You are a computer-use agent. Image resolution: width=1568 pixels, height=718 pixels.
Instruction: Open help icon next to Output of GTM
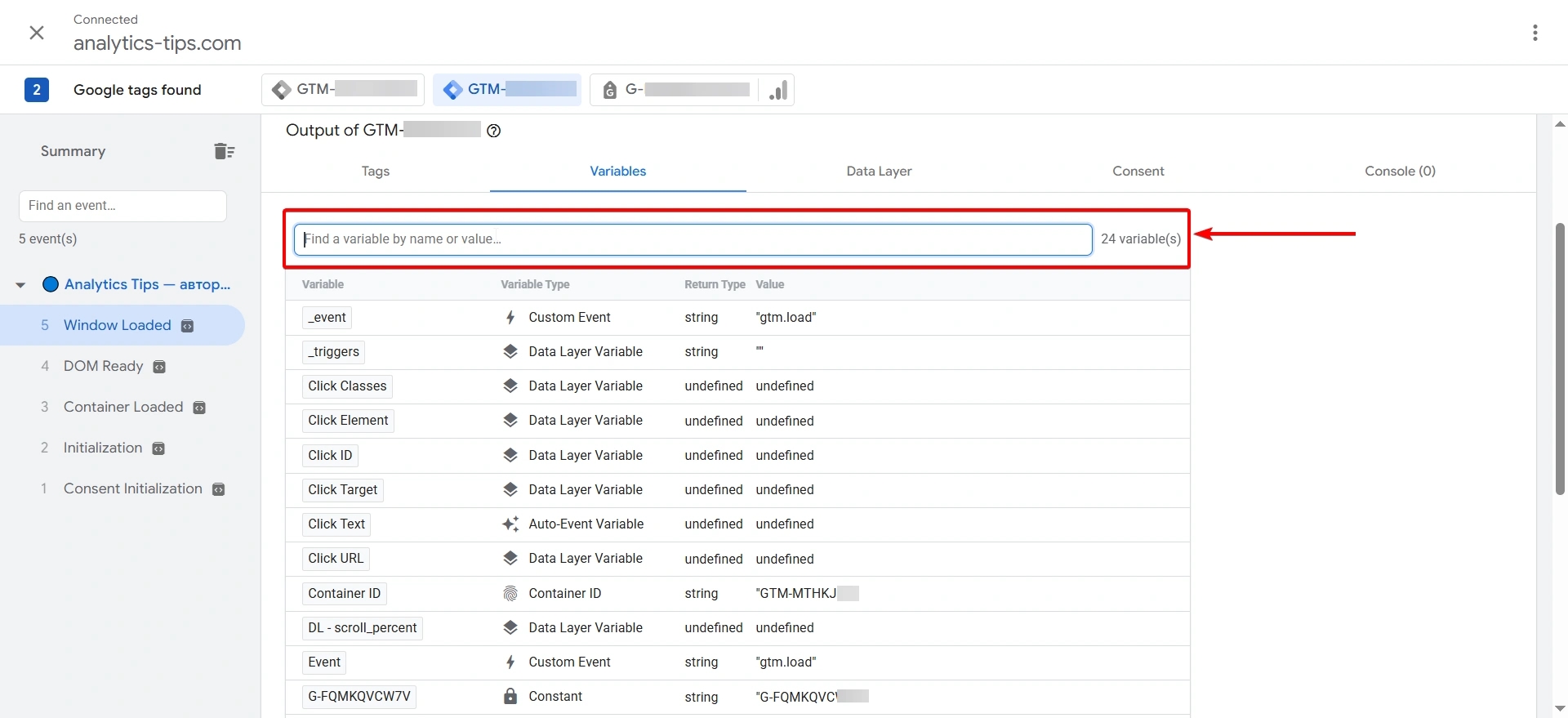[494, 131]
